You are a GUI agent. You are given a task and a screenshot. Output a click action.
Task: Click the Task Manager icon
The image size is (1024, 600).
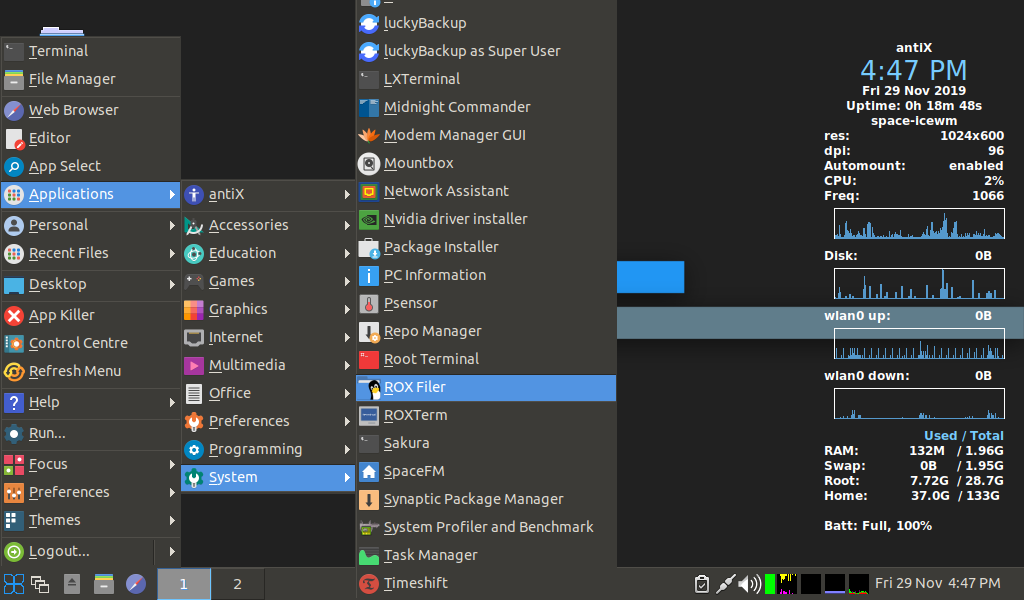tap(369, 556)
